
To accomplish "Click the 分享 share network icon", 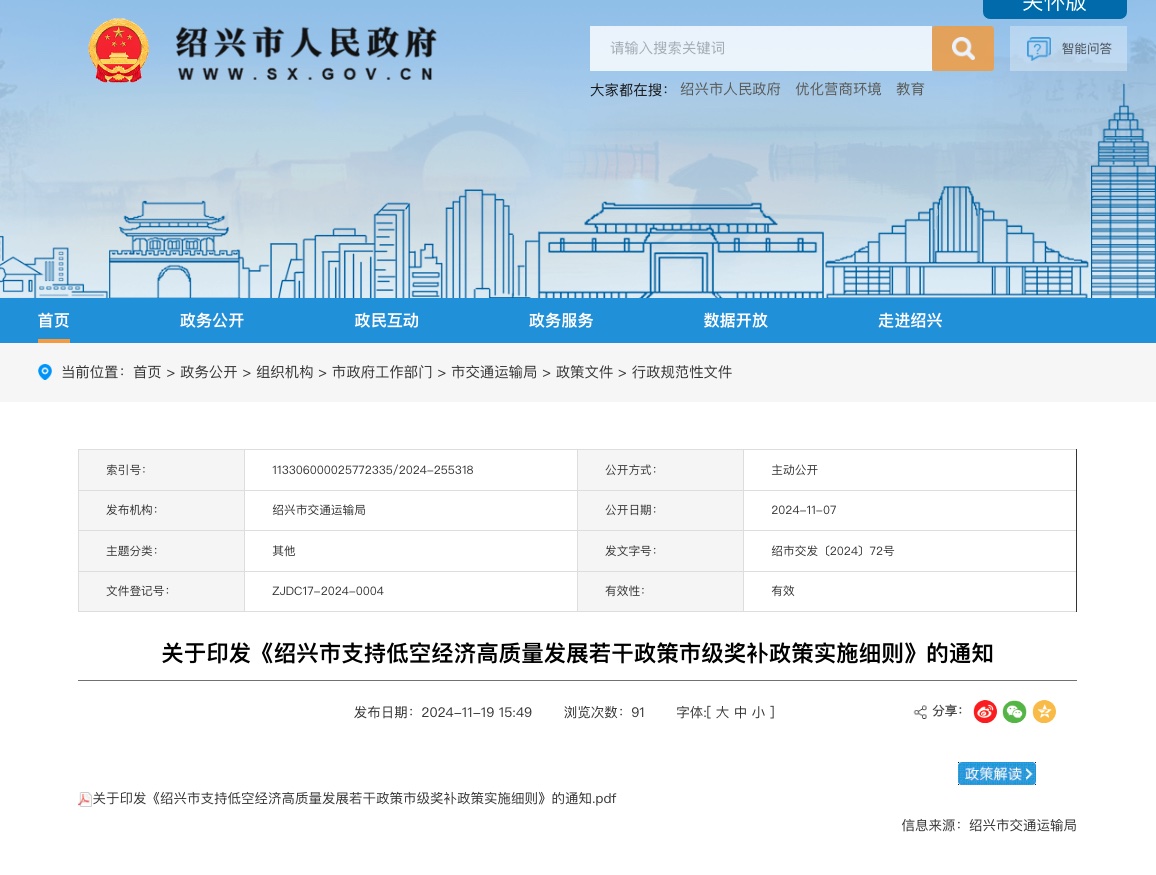I will pos(919,712).
